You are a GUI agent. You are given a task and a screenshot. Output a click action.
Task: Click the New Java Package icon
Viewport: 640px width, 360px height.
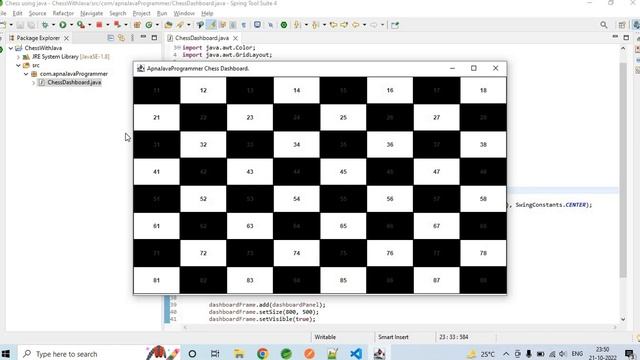tap(137, 25)
